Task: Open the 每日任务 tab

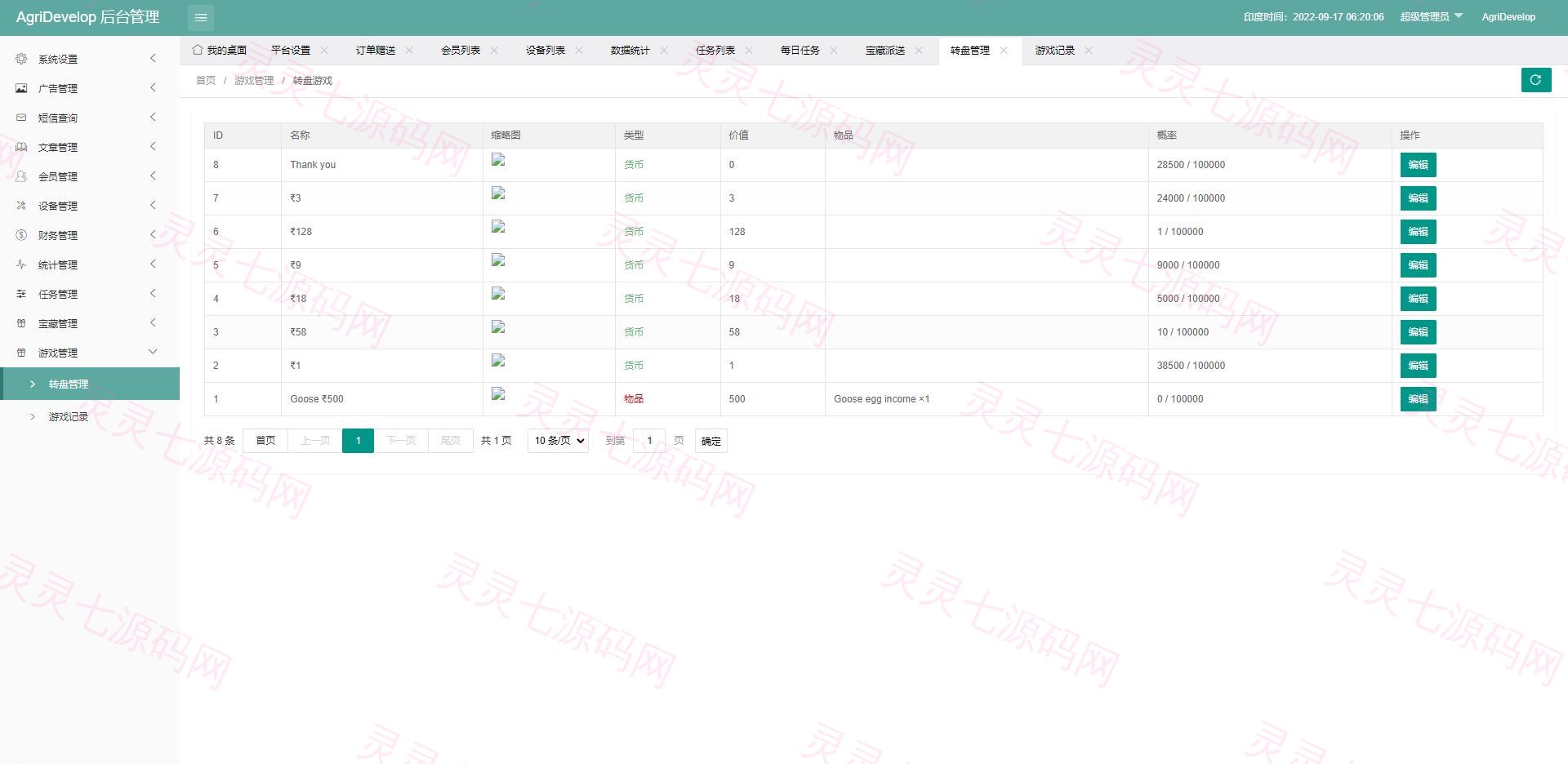Action: [800, 51]
